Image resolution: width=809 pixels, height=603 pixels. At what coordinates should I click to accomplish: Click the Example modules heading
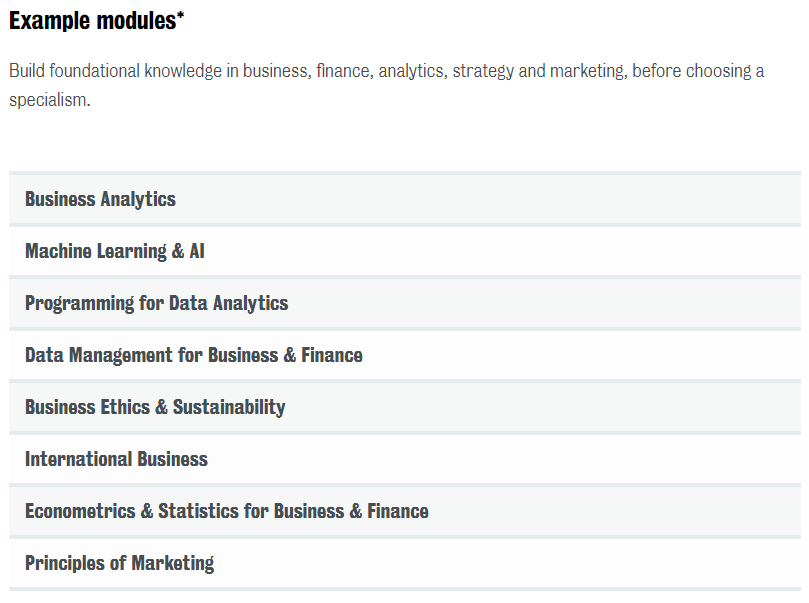(96, 21)
